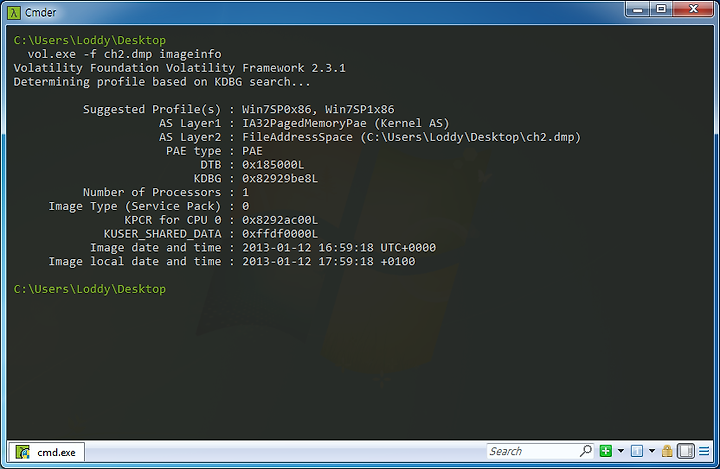Minimize the Cmder window
720x469 pixels.
pyautogui.click(x=637, y=9)
